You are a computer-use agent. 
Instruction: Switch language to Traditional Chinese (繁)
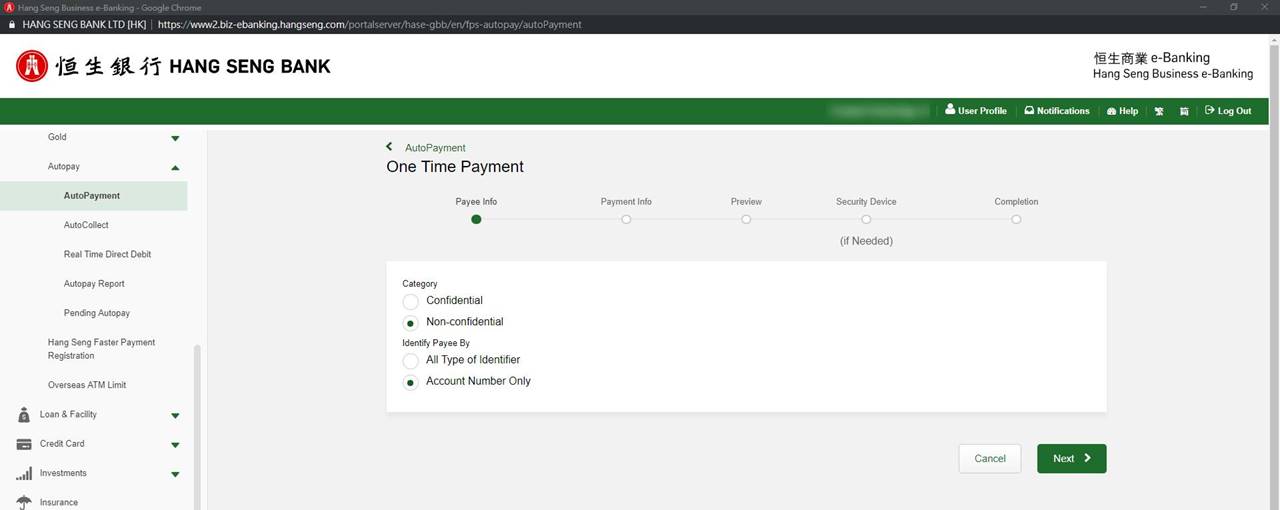tap(1159, 111)
